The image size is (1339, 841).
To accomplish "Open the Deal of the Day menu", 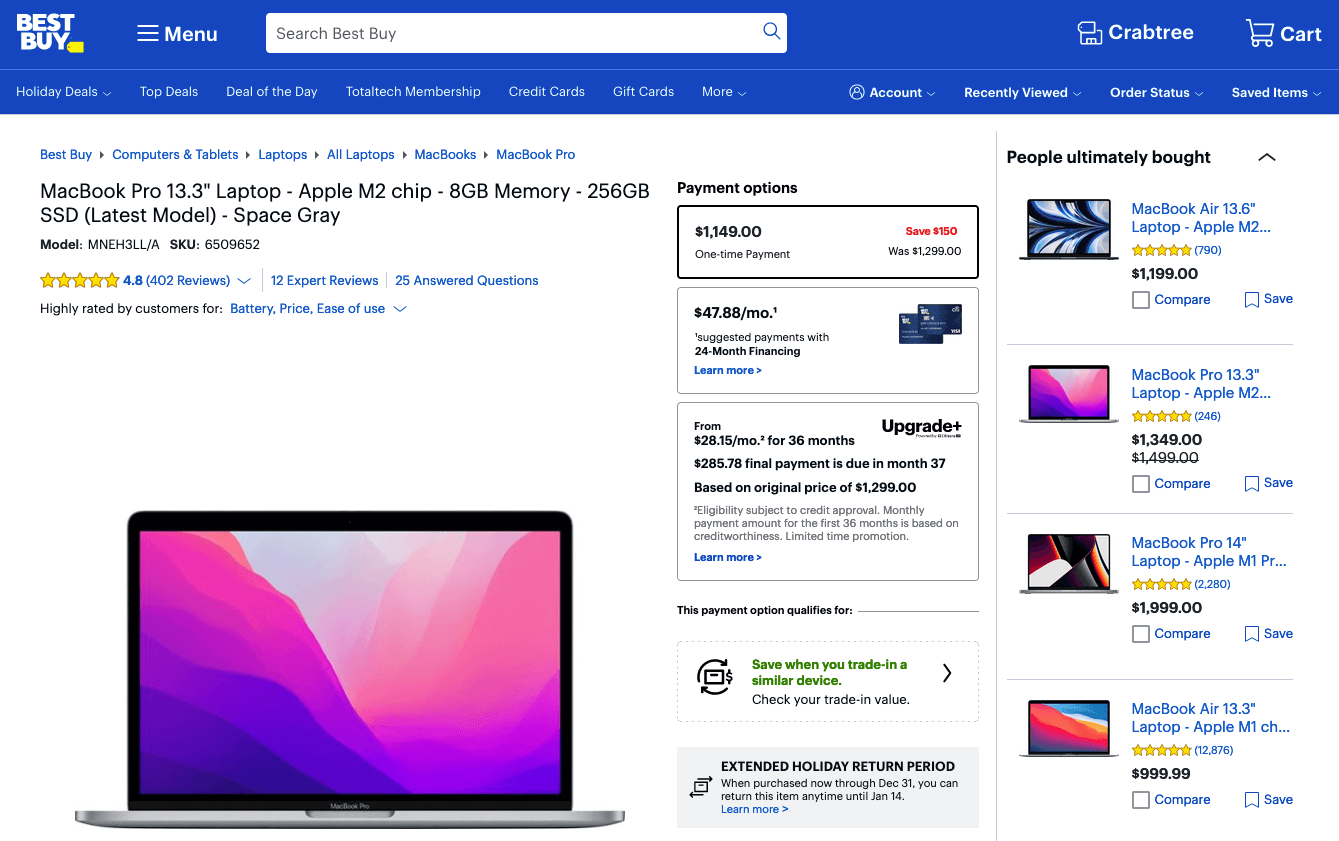I will (271, 91).
